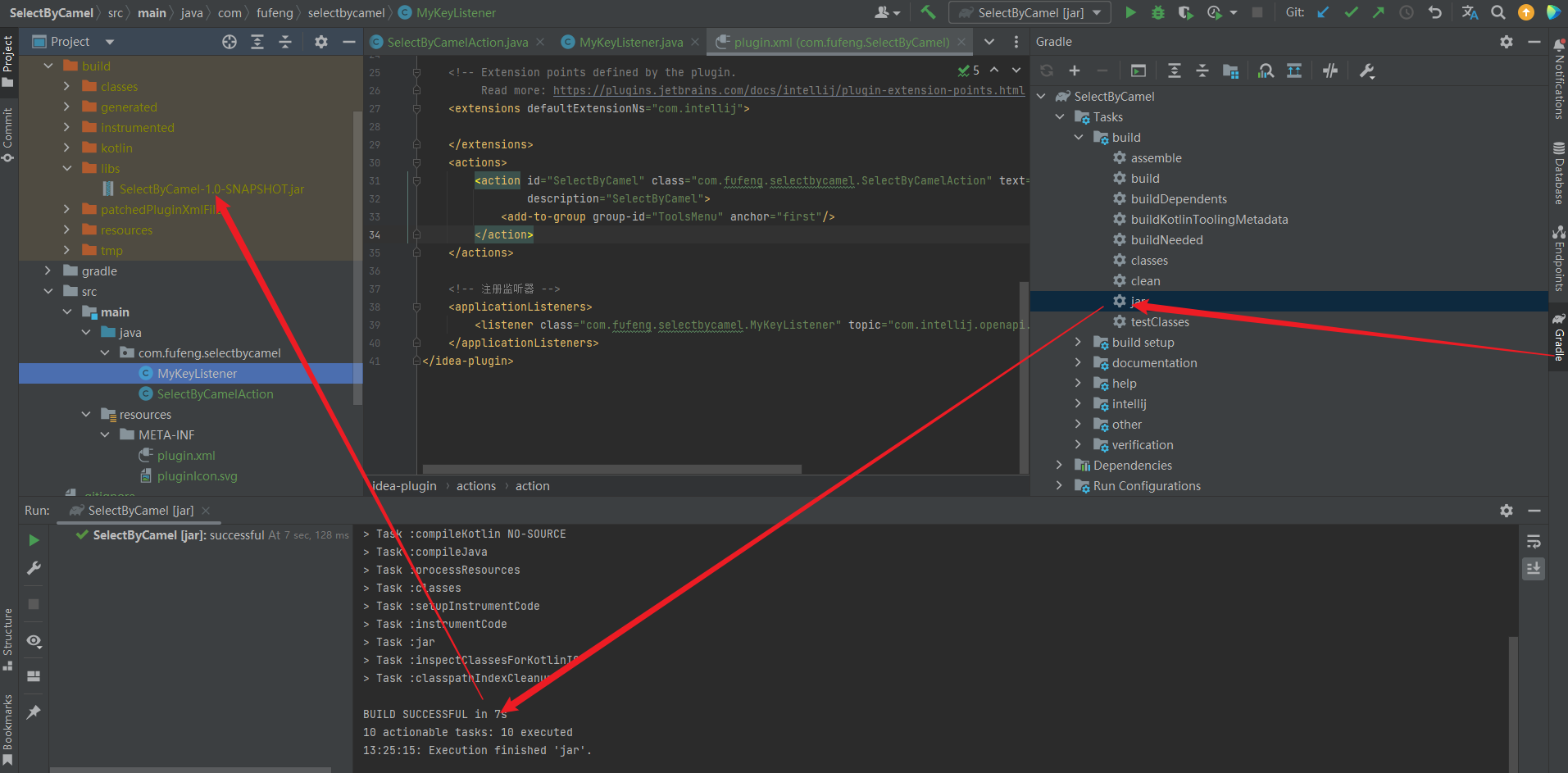Screen dimensions: 1568x773
Task: Toggle Gradle offline mode
Action: point(1330,71)
